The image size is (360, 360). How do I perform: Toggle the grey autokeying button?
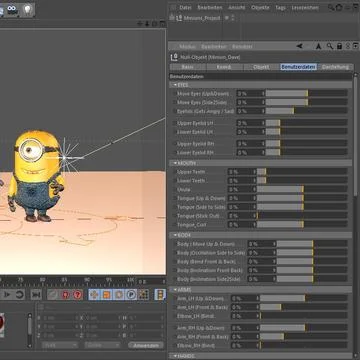[52, 294]
